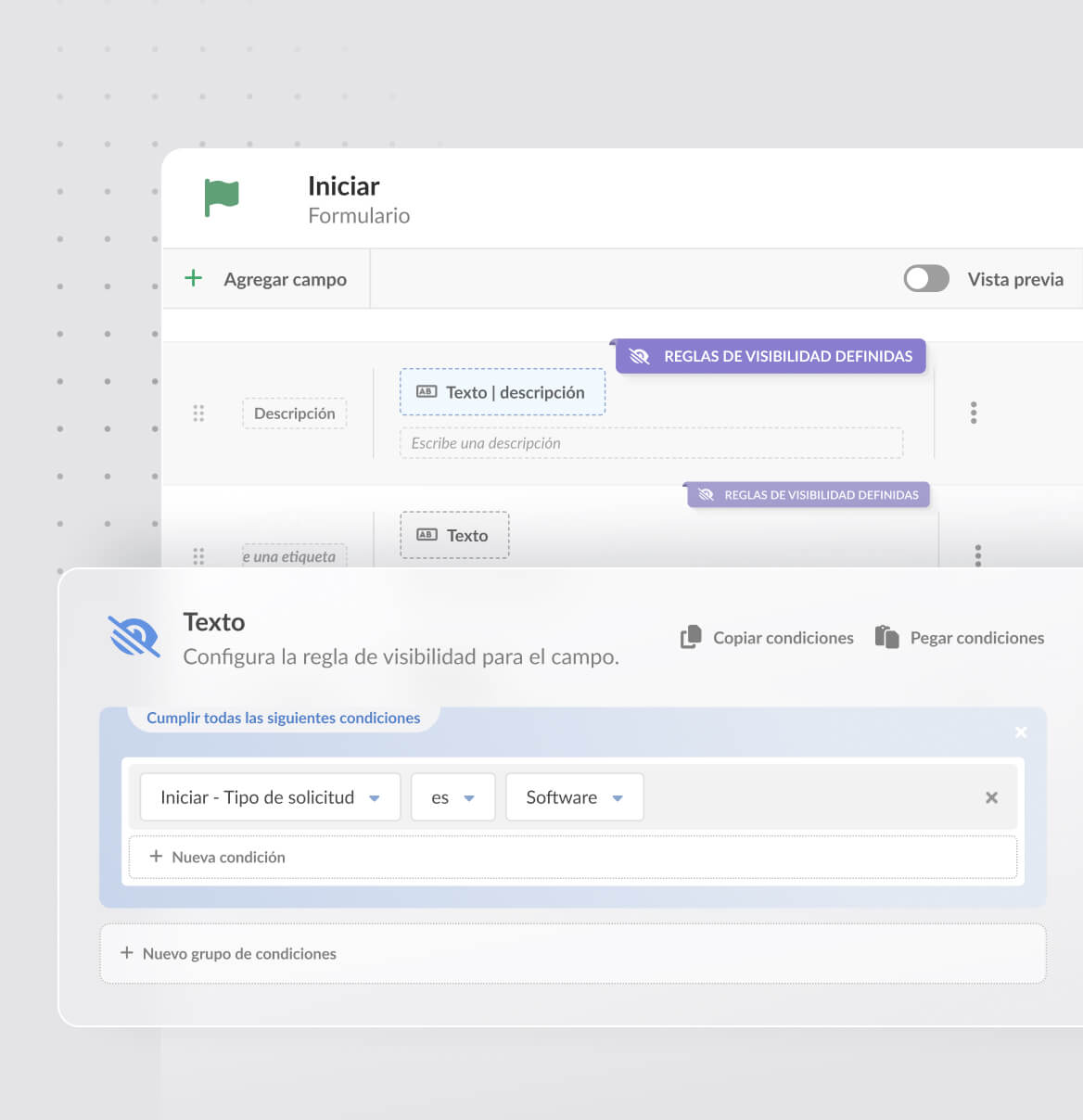Select the Texto | descripción field type chip

point(502,392)
